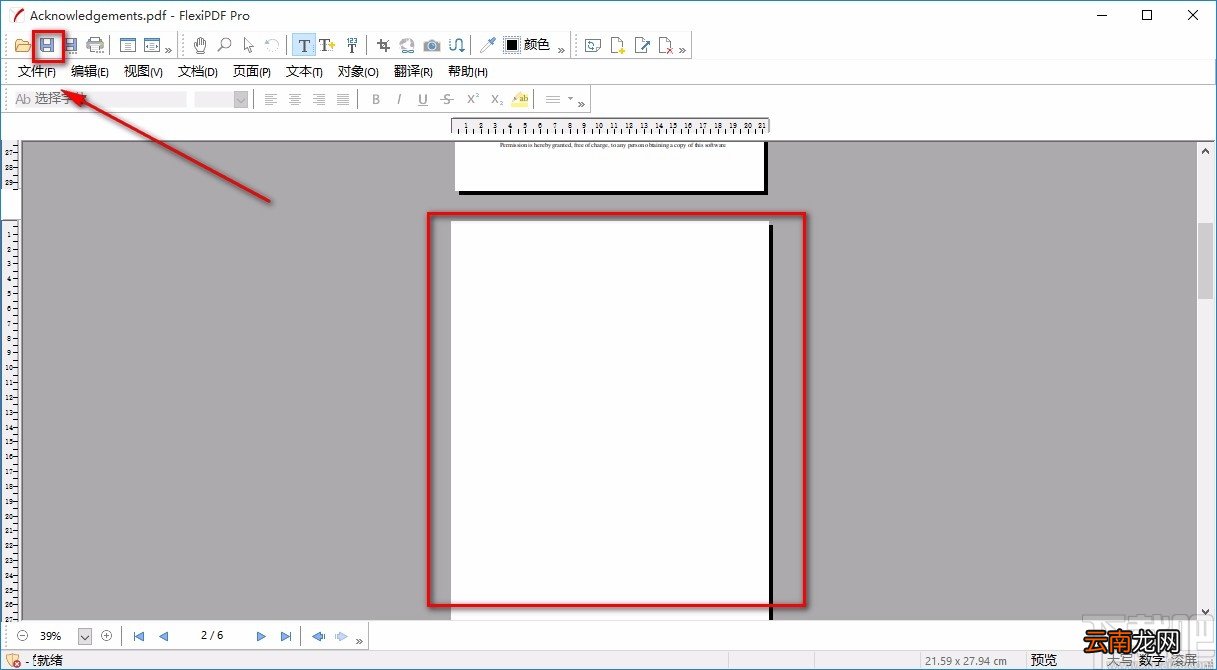The width and height of the screenshot is (1217, 670).
Task: Pick the eyedropper color tool
Action: (487, 45)
